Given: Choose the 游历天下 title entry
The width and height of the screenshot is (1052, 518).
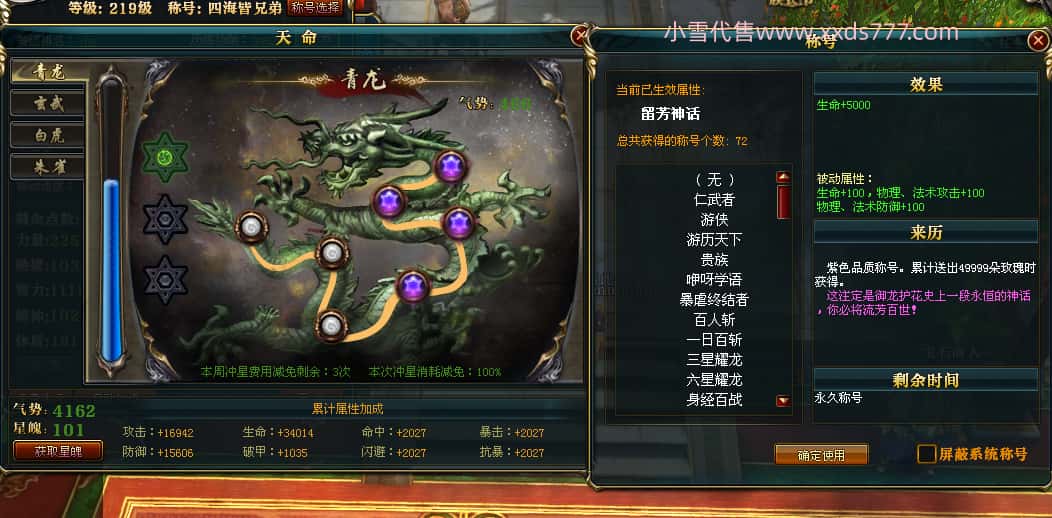Looking at the screenshot, I should pyautogui.click(x=715, y=239).
